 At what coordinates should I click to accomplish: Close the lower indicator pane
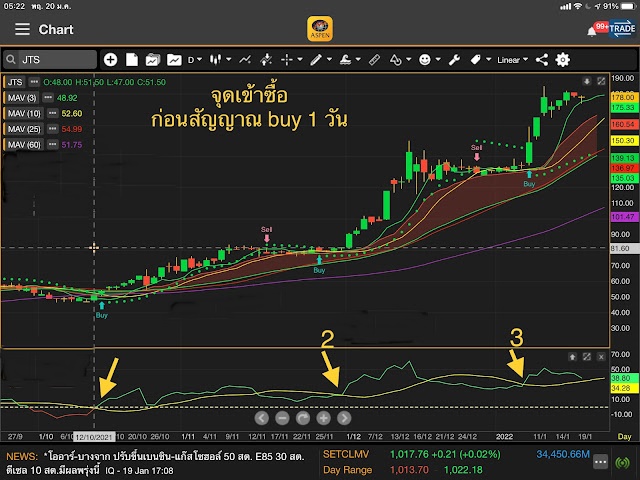[x=601, y=357]
